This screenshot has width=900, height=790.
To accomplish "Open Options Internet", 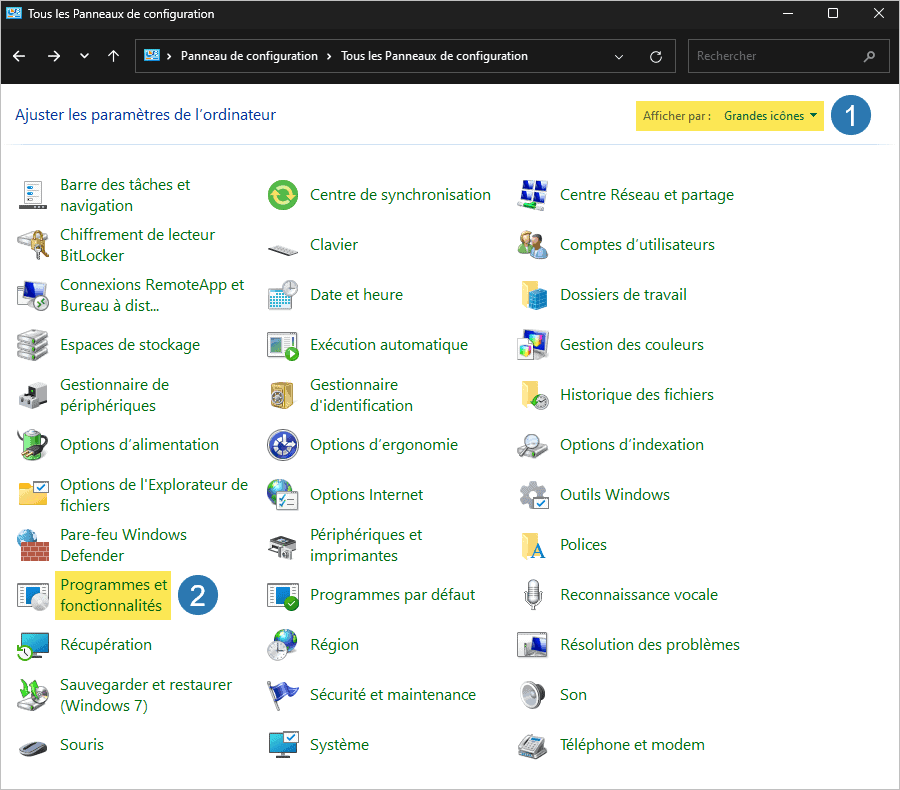I will 368,494.
